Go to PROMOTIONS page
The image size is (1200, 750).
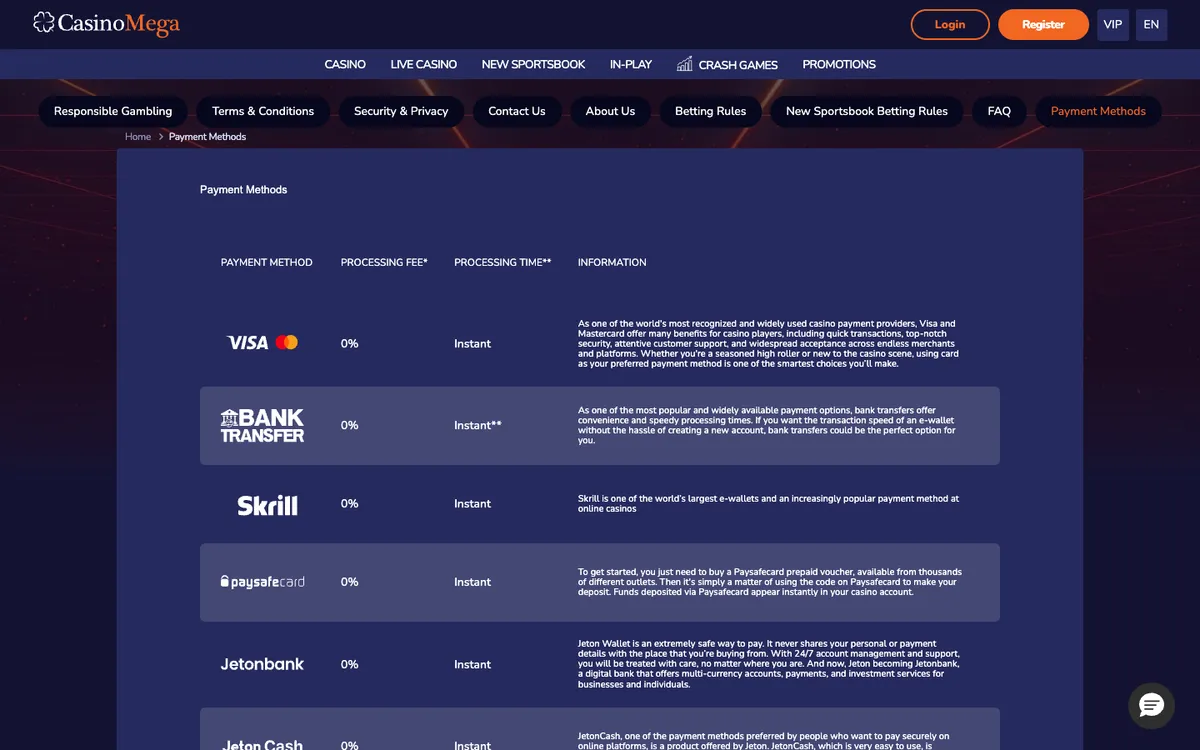point(839,64)
